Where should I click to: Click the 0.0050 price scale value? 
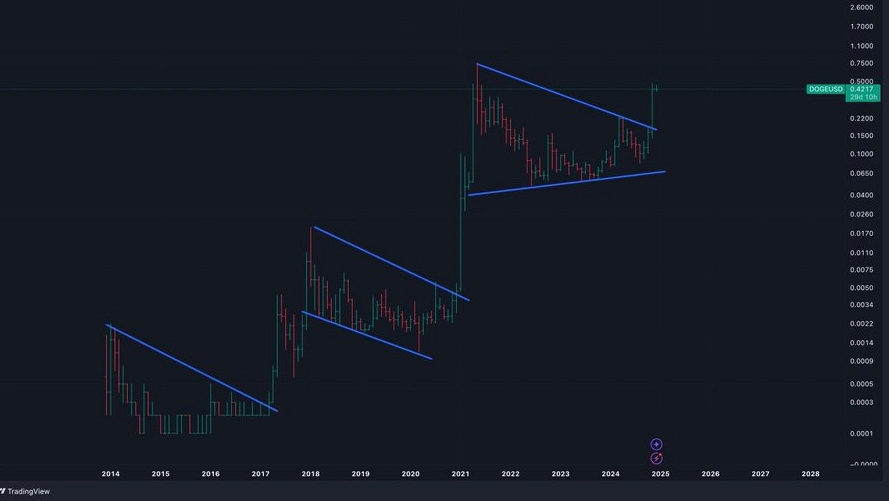[862, 288]
